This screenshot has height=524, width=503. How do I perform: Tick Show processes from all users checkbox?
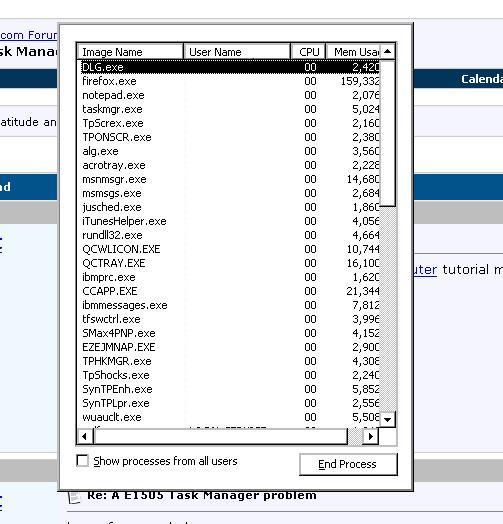click(x=82, y=461)
